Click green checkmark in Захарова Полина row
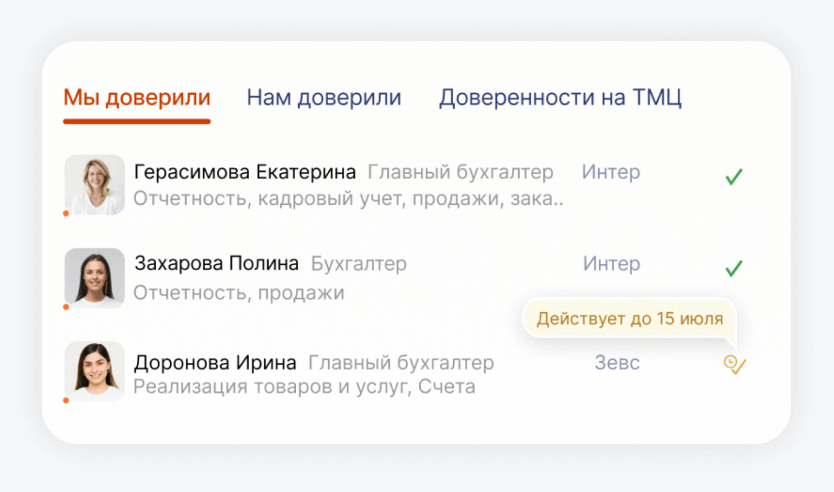834x492 pixels. pos(734,269)
